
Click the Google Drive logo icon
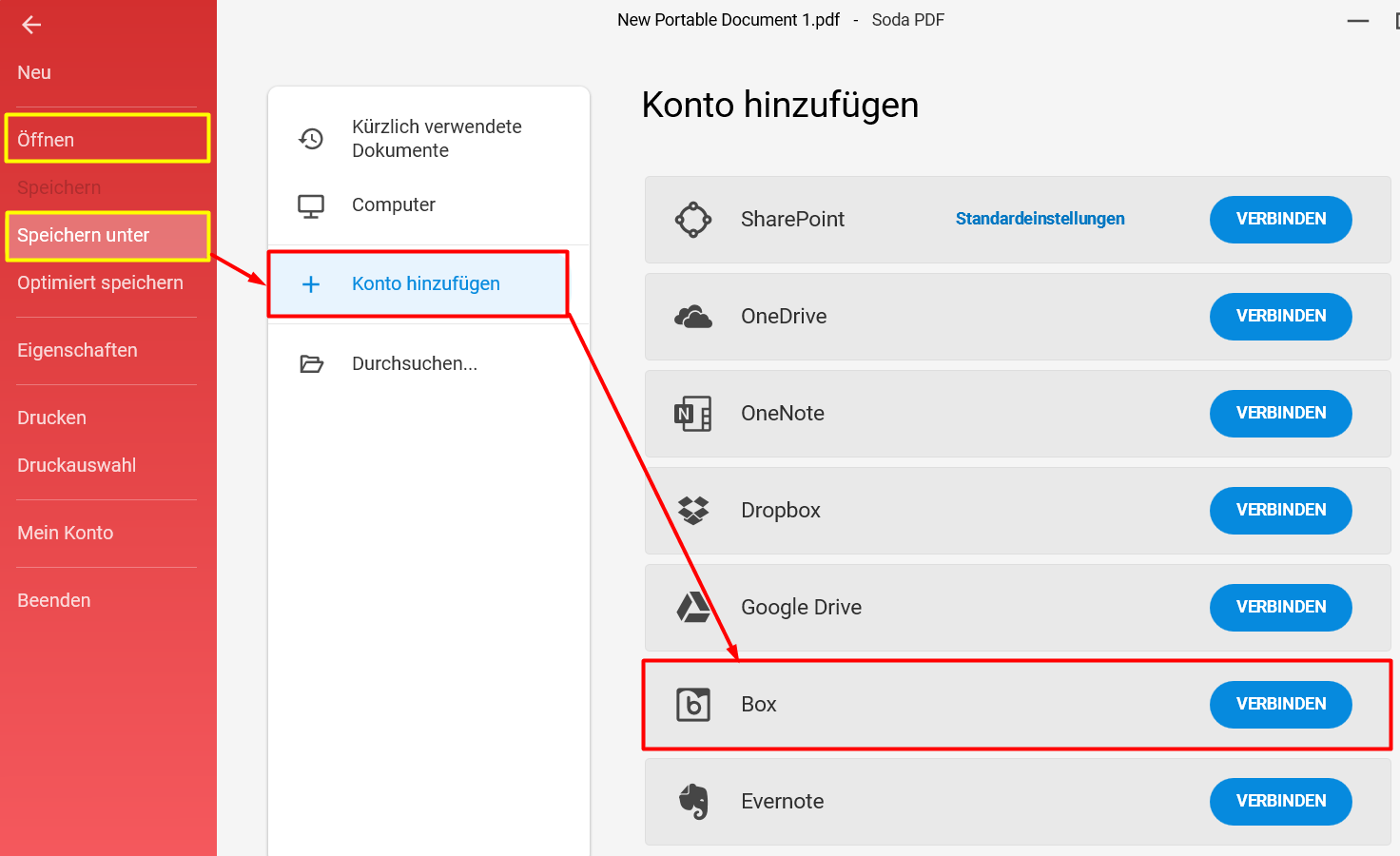693,607
